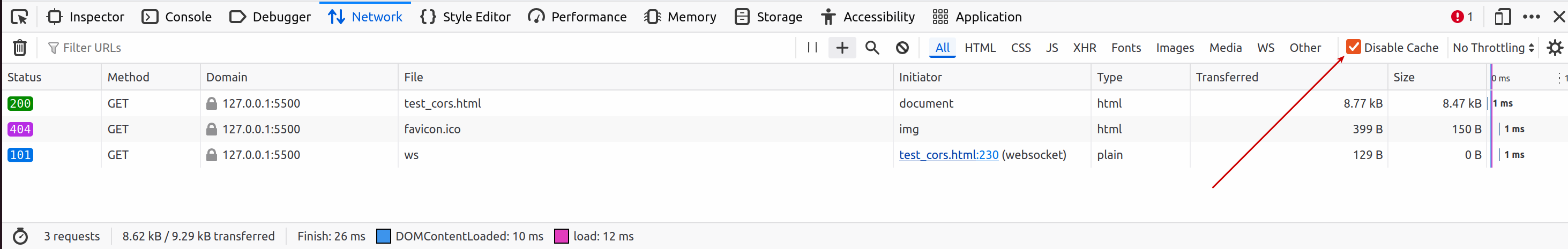The image size is (1568, 249).
Task: Pause network recording
Action: (812, 48)
